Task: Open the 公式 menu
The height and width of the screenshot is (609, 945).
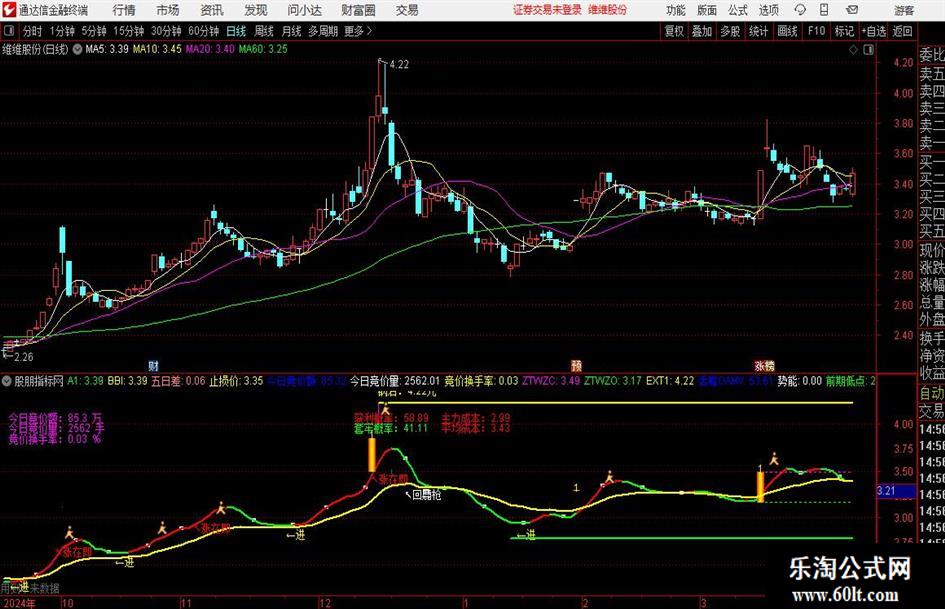Action: coord(738,10)
